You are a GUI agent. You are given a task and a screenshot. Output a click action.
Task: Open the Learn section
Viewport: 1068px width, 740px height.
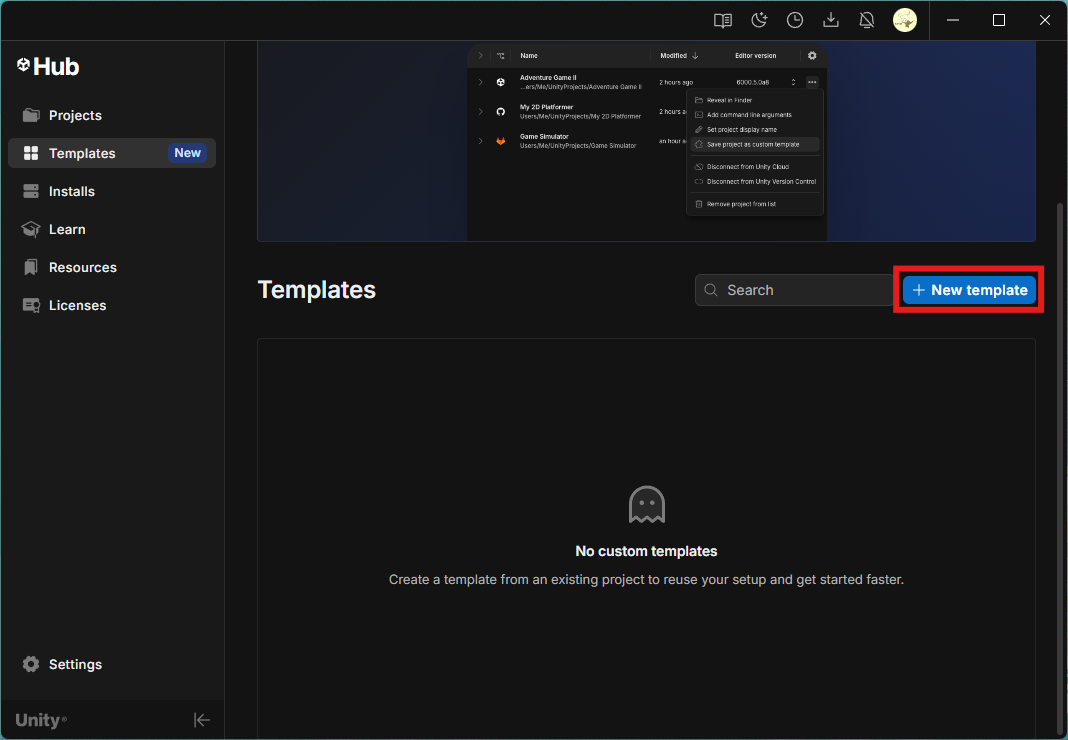(x=112, y=230)
